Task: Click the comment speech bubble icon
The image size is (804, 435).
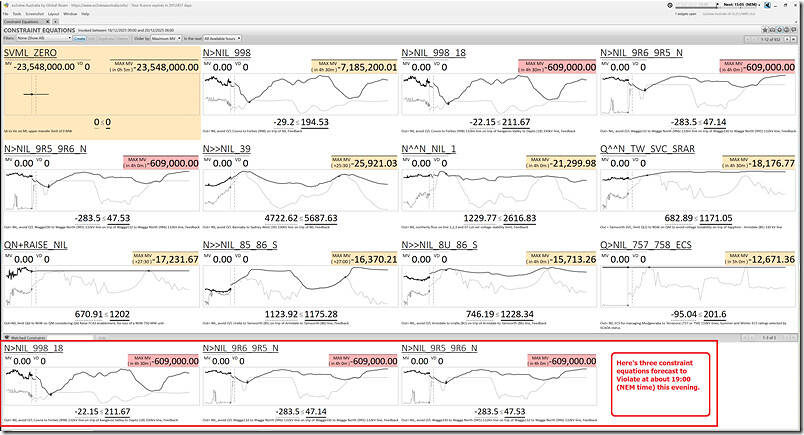Action: pos(794,30)
